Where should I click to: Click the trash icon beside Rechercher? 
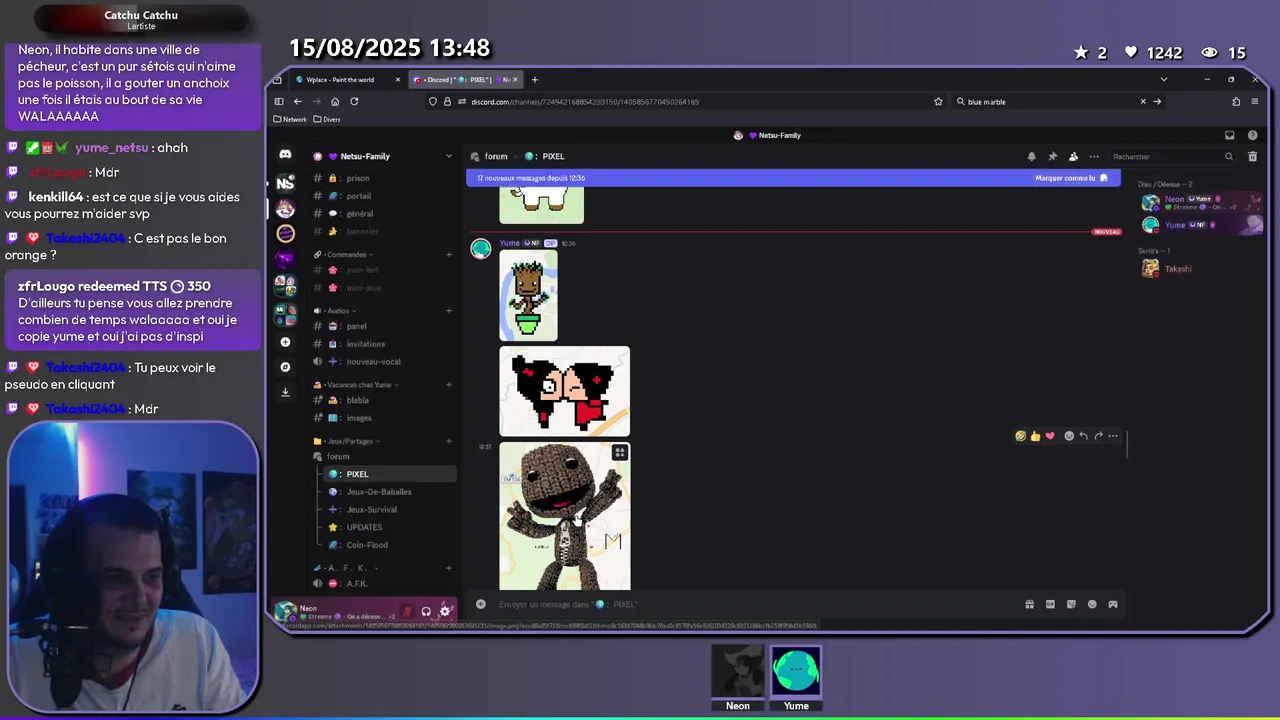(x=1252, y=156)
